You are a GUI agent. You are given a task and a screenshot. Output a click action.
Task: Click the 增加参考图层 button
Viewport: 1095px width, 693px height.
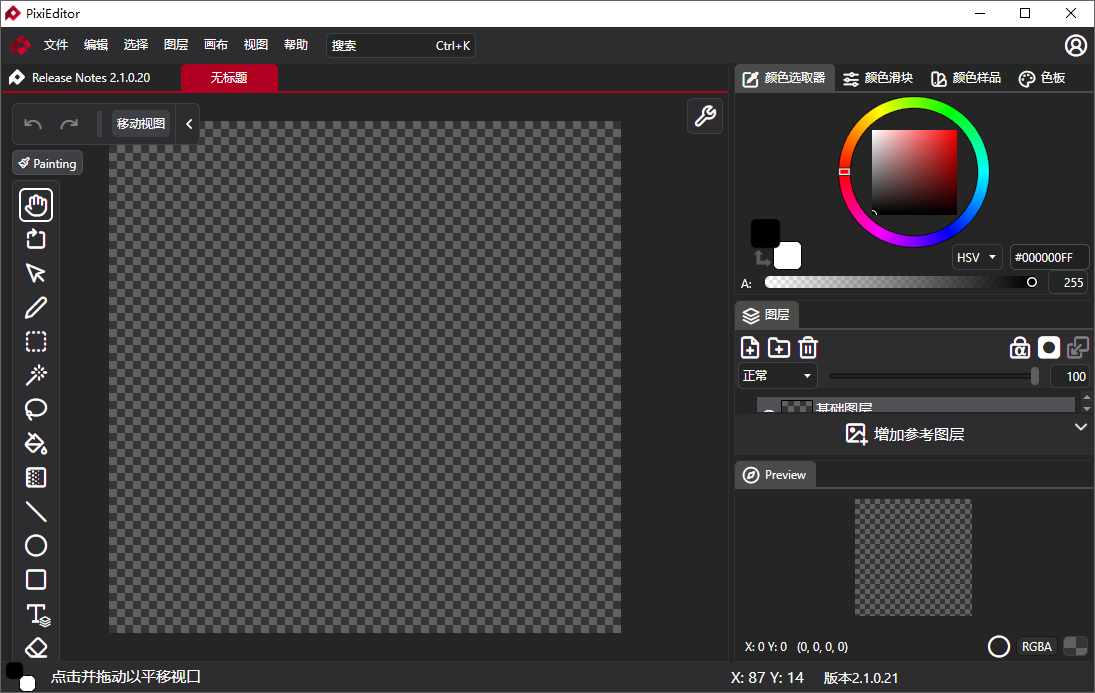coord(906,434)
